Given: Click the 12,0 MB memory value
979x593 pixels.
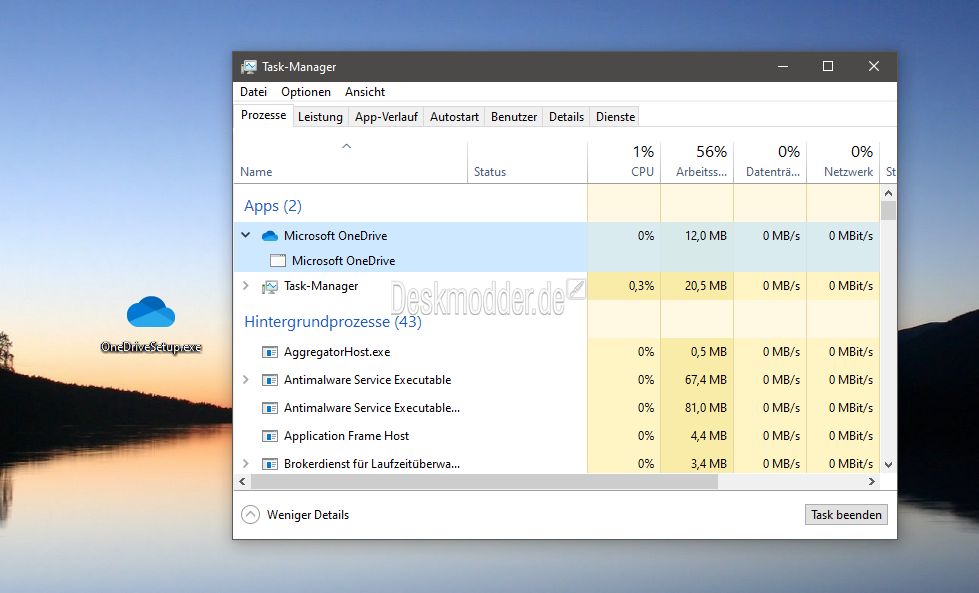Looking at the screenshot, I should (x=706, y=236).
